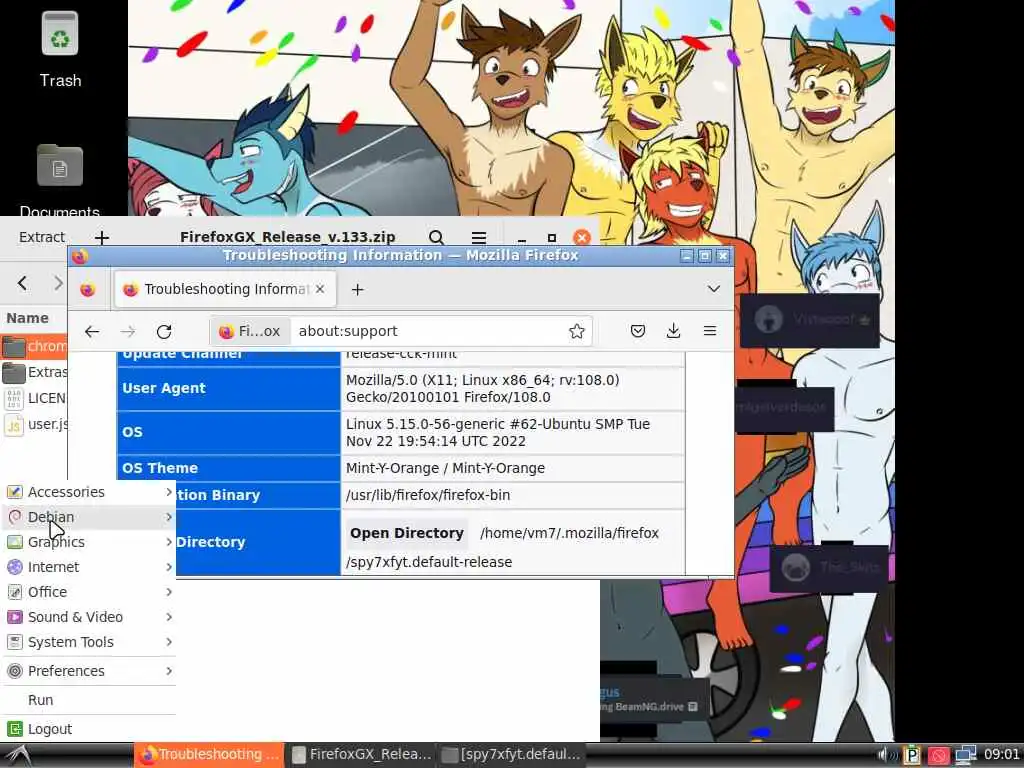Click Firefox back arrow button

[92, 331]
